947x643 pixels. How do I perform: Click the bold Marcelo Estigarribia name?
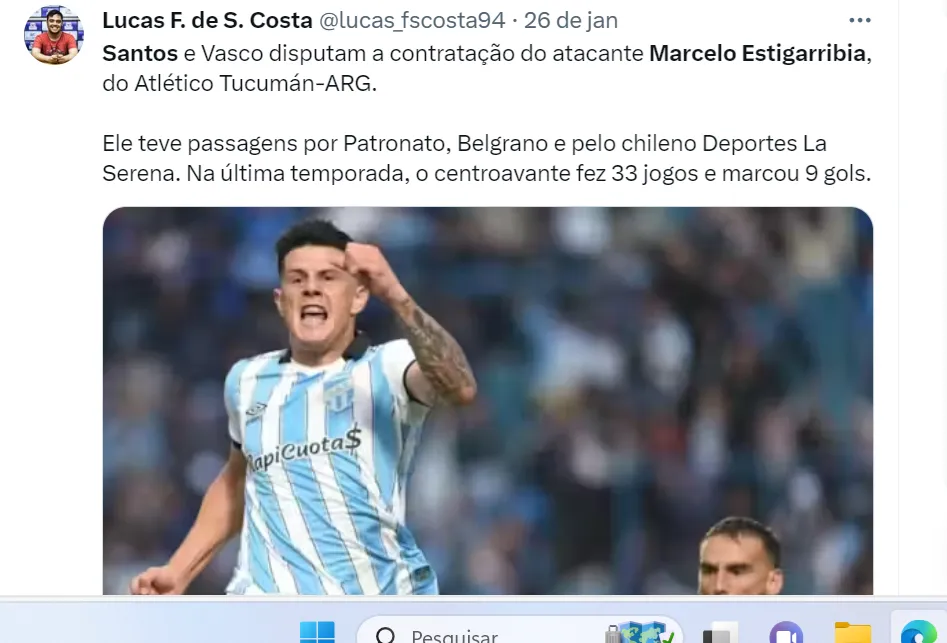[758, 53]
